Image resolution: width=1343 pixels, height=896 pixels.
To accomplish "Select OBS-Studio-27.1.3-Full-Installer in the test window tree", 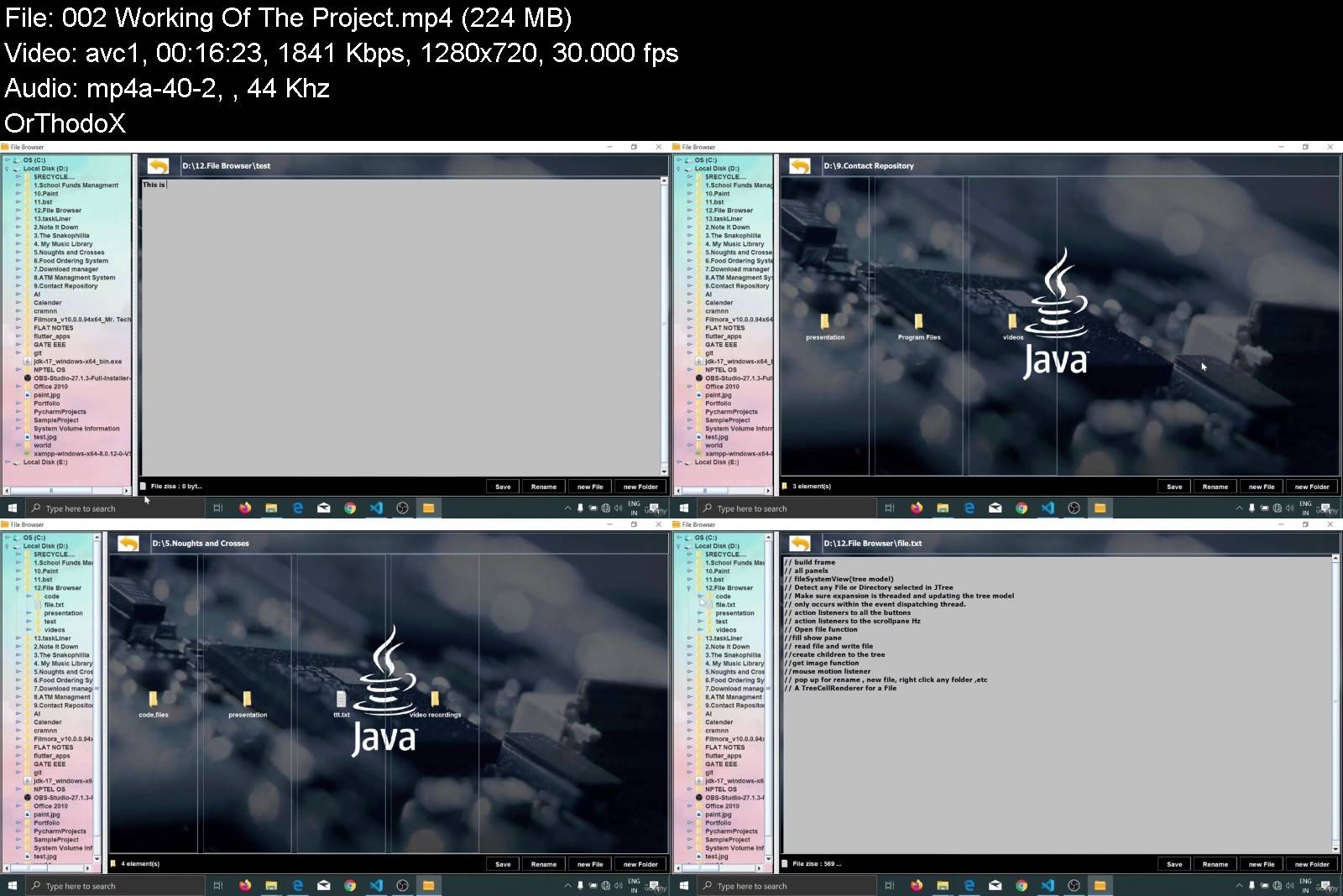I will pos(82,378).
